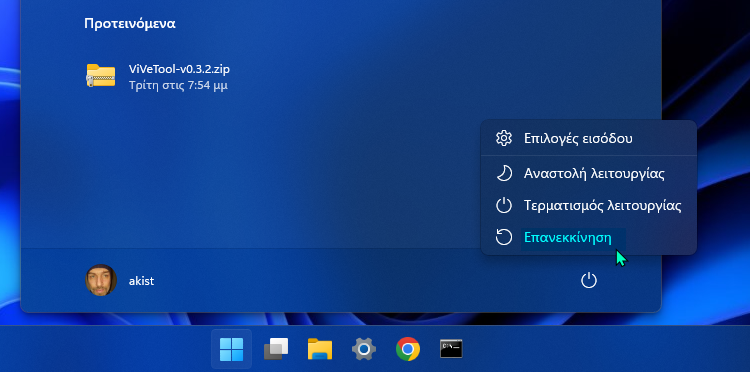
Task: Click the Προτεινόμενα heading
Action: pyautogui.click(x=130, y=23)
